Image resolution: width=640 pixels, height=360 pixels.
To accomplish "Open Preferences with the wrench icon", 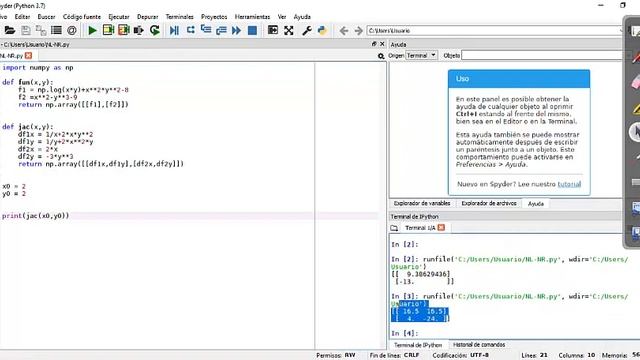I will pyautogui.click(x=307, y=30).
